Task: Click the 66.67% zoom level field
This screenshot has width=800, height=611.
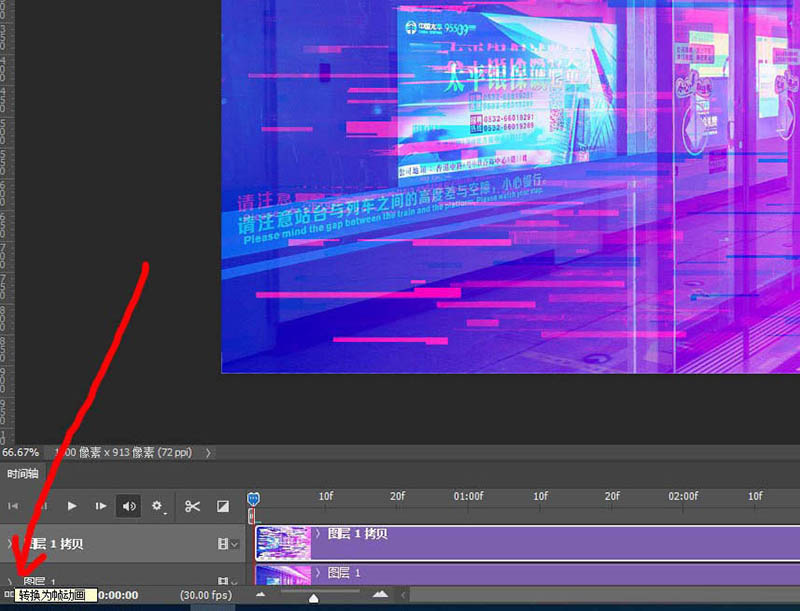Action: pyautogui.click(x=20, y=452)
